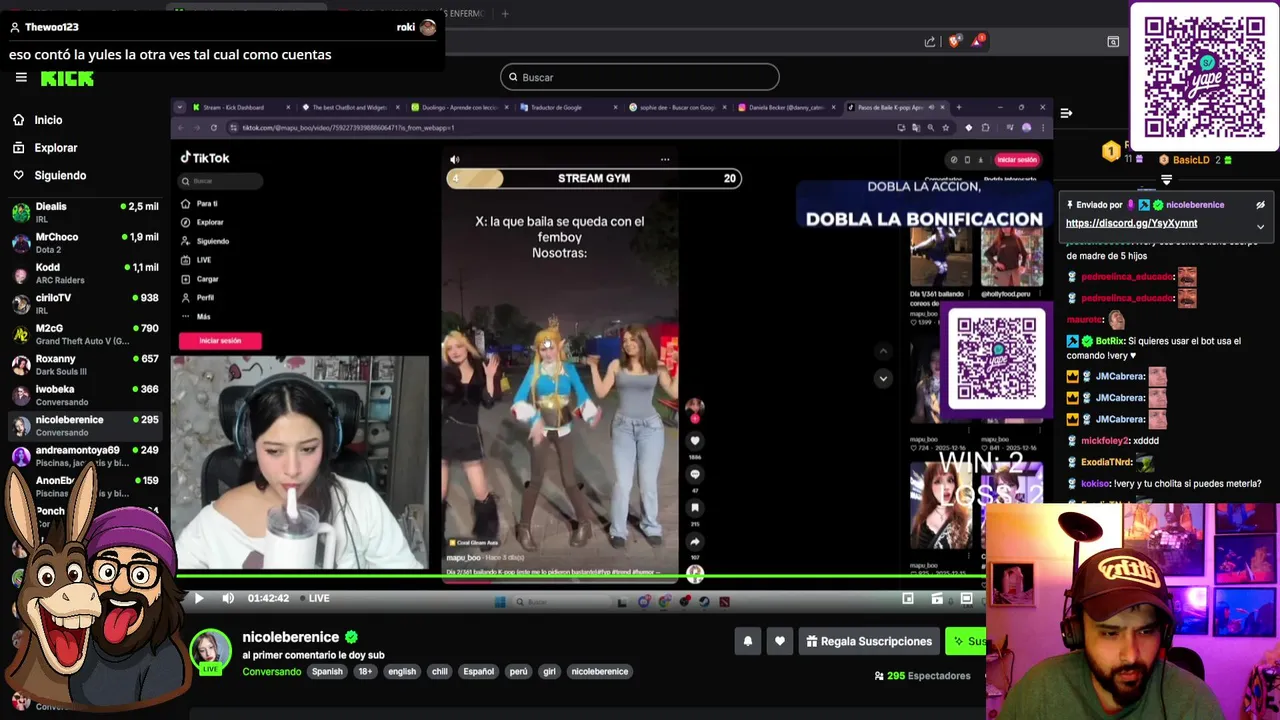Open Cargar in TikTok sidebar

[x=200, y=279]
